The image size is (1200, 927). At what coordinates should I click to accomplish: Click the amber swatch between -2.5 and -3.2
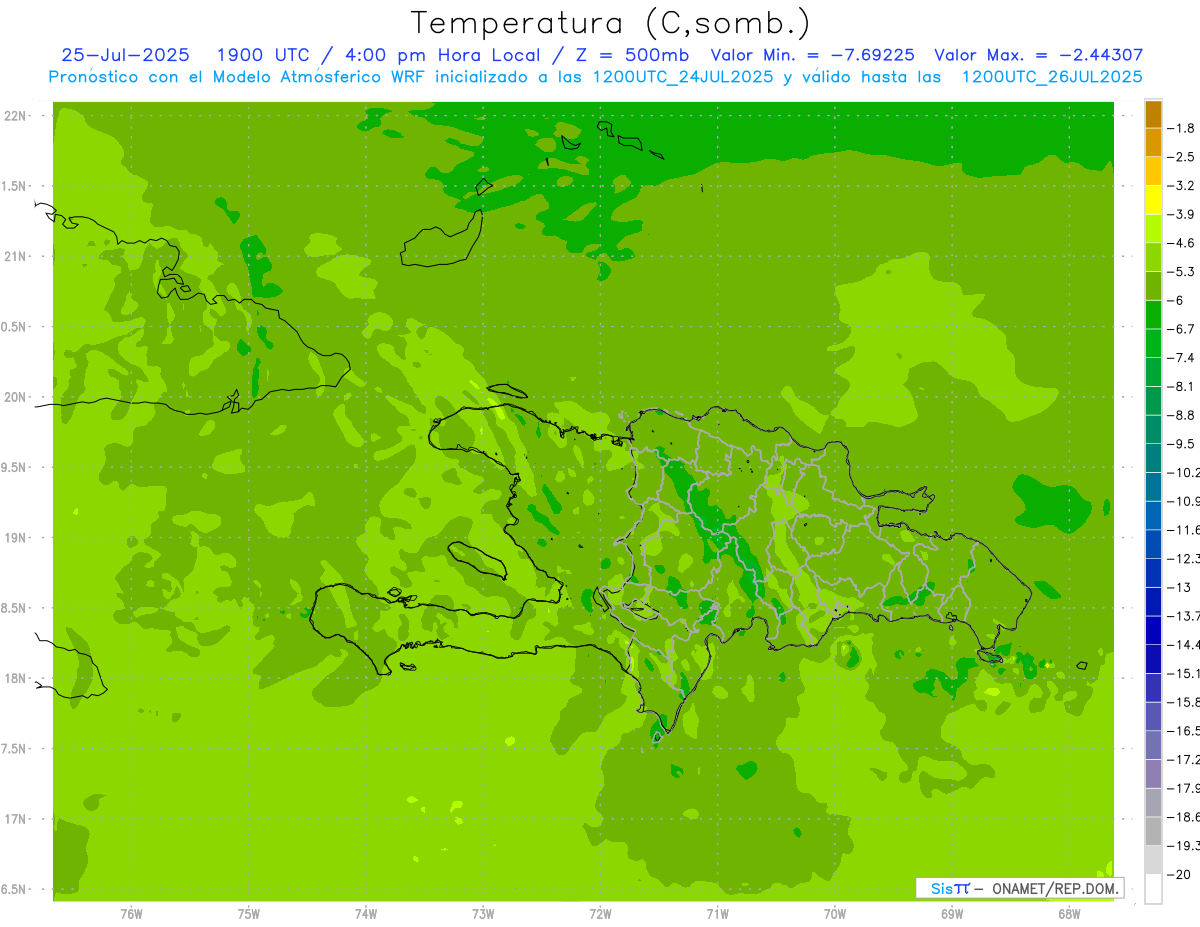pos(1153,171)
